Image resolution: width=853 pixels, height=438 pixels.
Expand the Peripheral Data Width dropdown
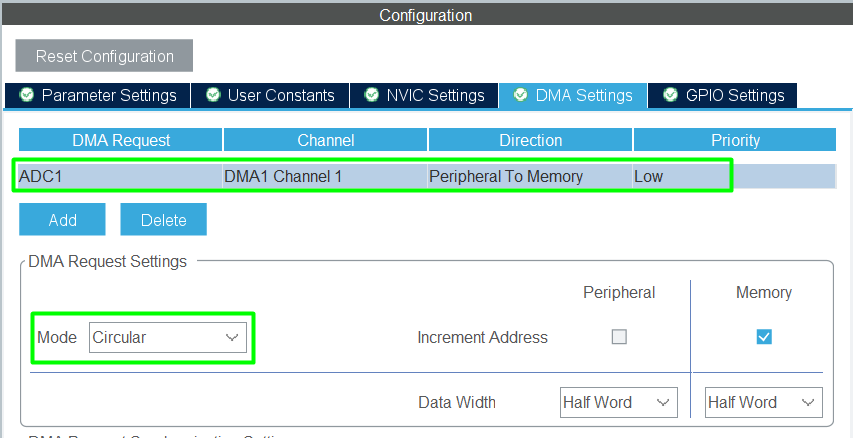[618, 402]
